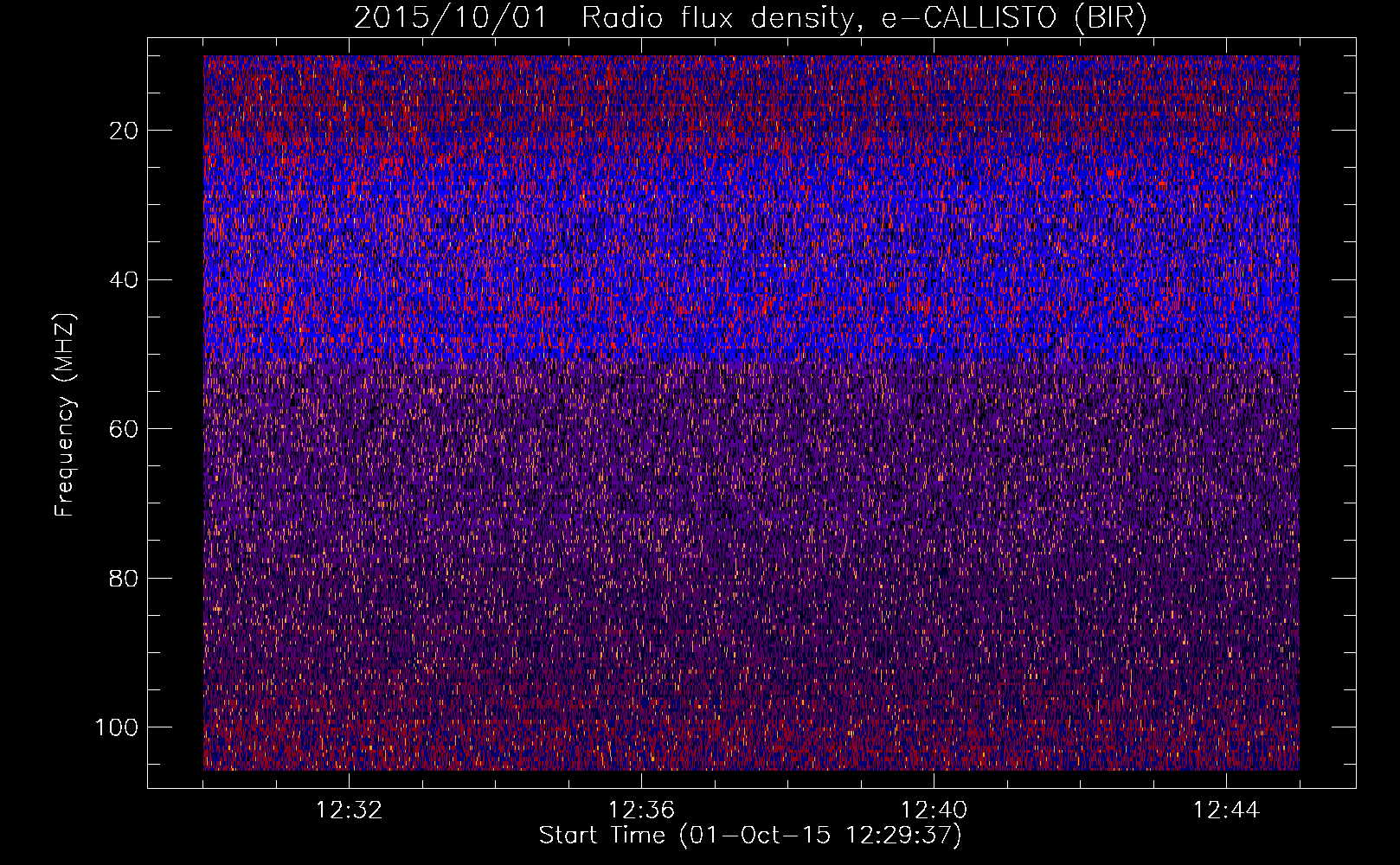Click the 20 MHz frequency tick label

pos(125,131)
